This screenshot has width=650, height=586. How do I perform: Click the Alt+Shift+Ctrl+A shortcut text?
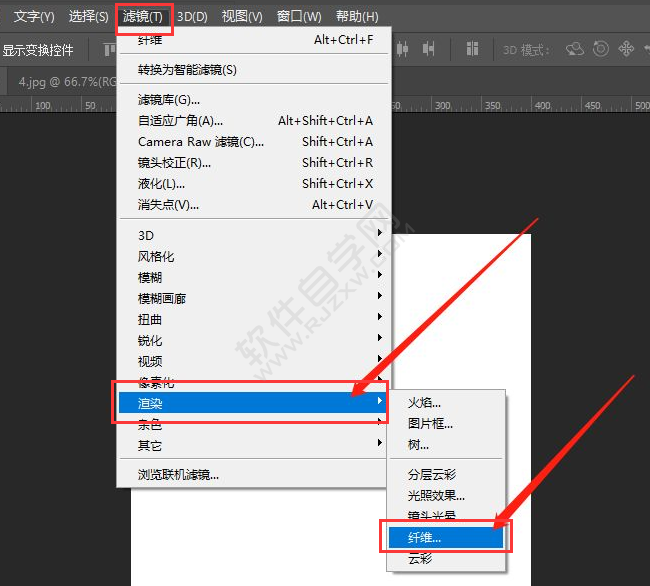[x=325, y=121]
